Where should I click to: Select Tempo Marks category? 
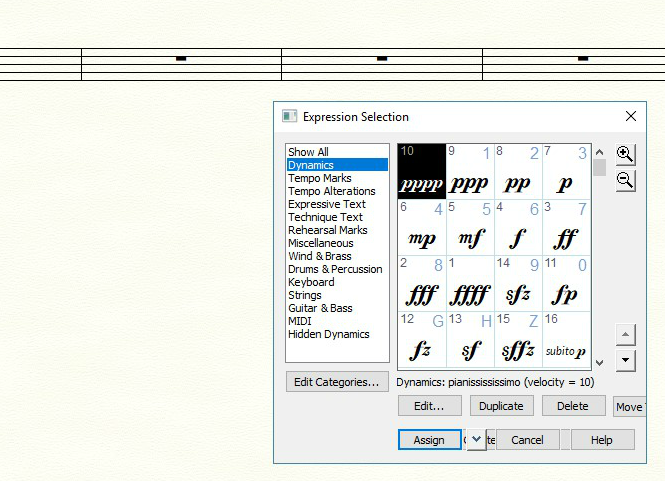click(320, 178)
